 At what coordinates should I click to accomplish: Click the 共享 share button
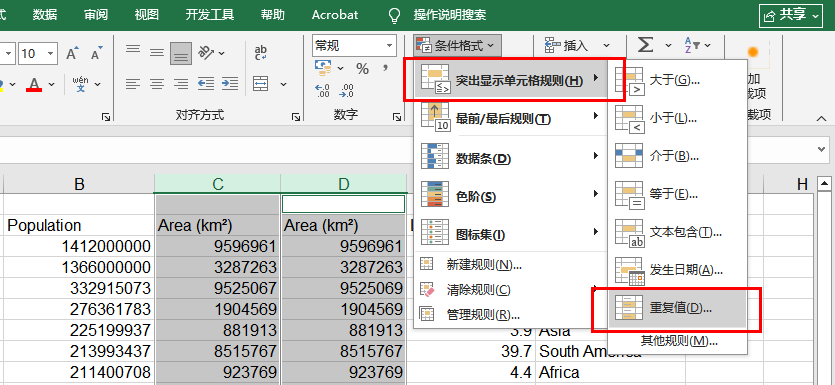791,16
